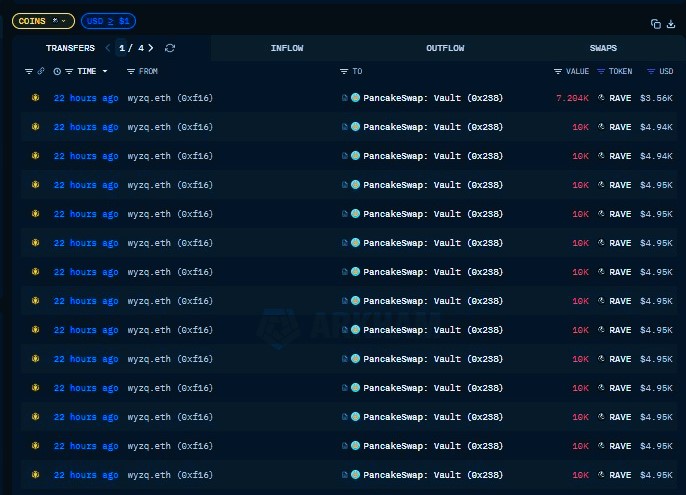This screenshot has height=495, width=686.
Task: Sort by the TIME column label
Action: coord(87,71)
